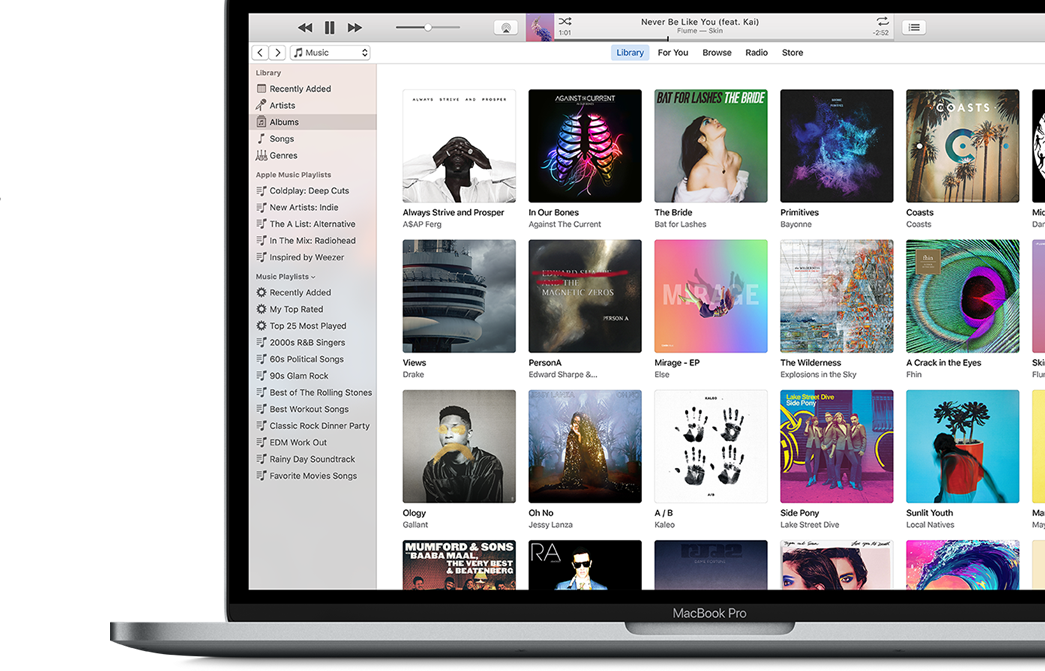Click the now playing album artwork thumbnail
This screenshot has height=671, width=1045.
coord(540,27)
